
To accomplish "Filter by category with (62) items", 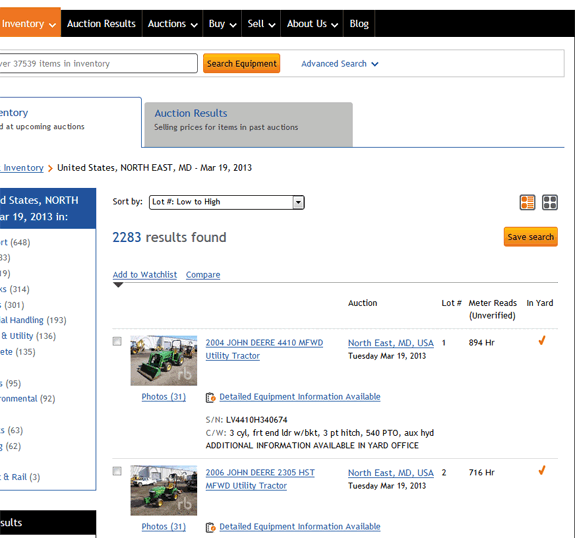I will click(11, 446).
